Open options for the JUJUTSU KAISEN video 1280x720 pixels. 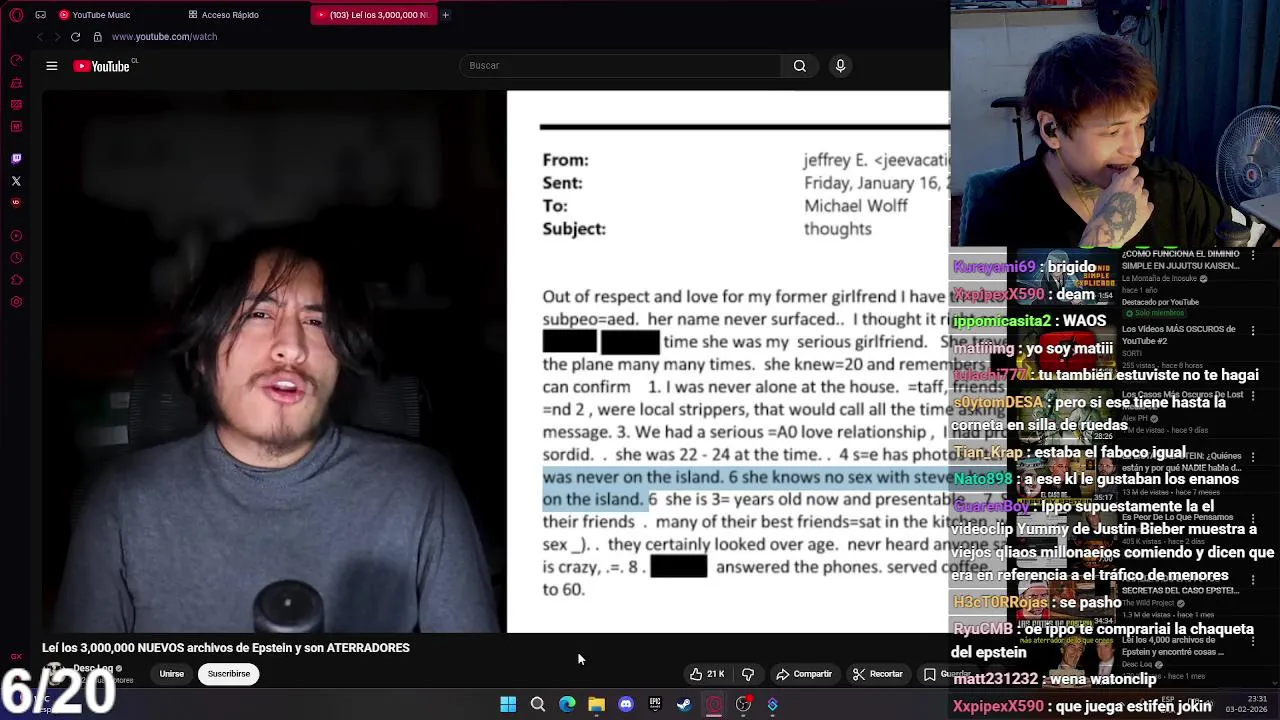(x=1253, y=254)
